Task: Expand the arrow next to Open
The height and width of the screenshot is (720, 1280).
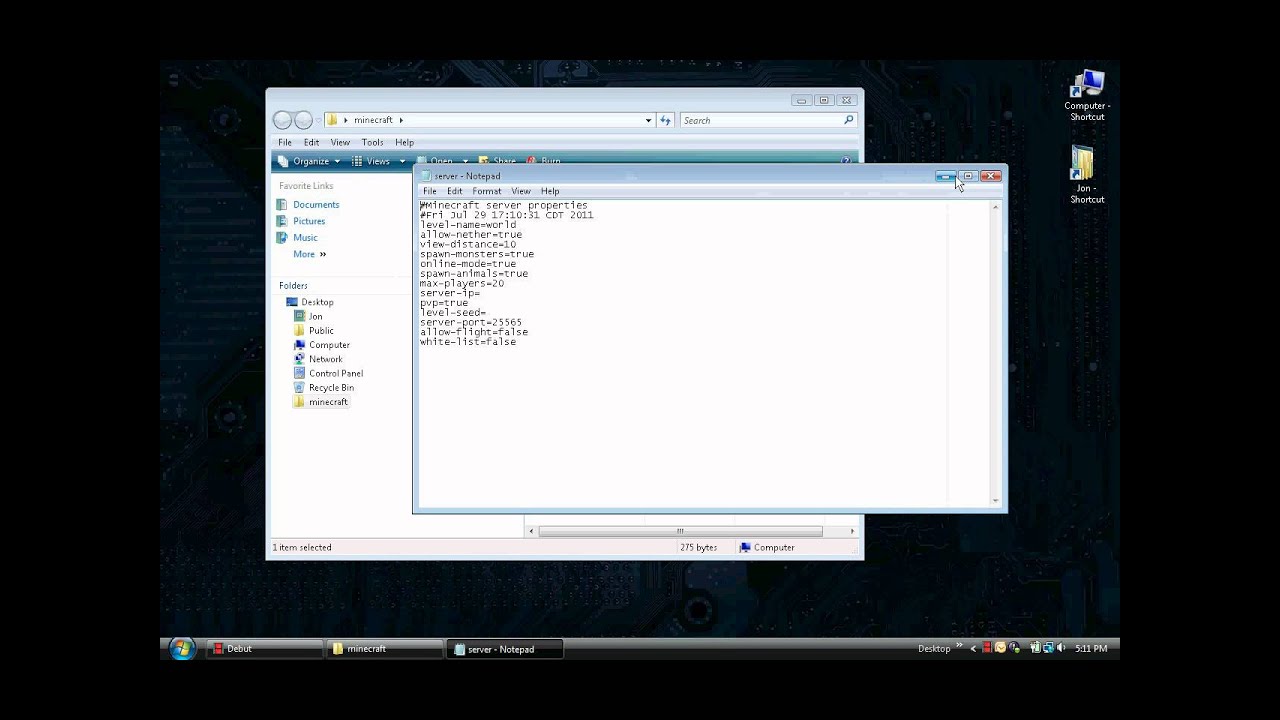Action: [x=465, y=161]
